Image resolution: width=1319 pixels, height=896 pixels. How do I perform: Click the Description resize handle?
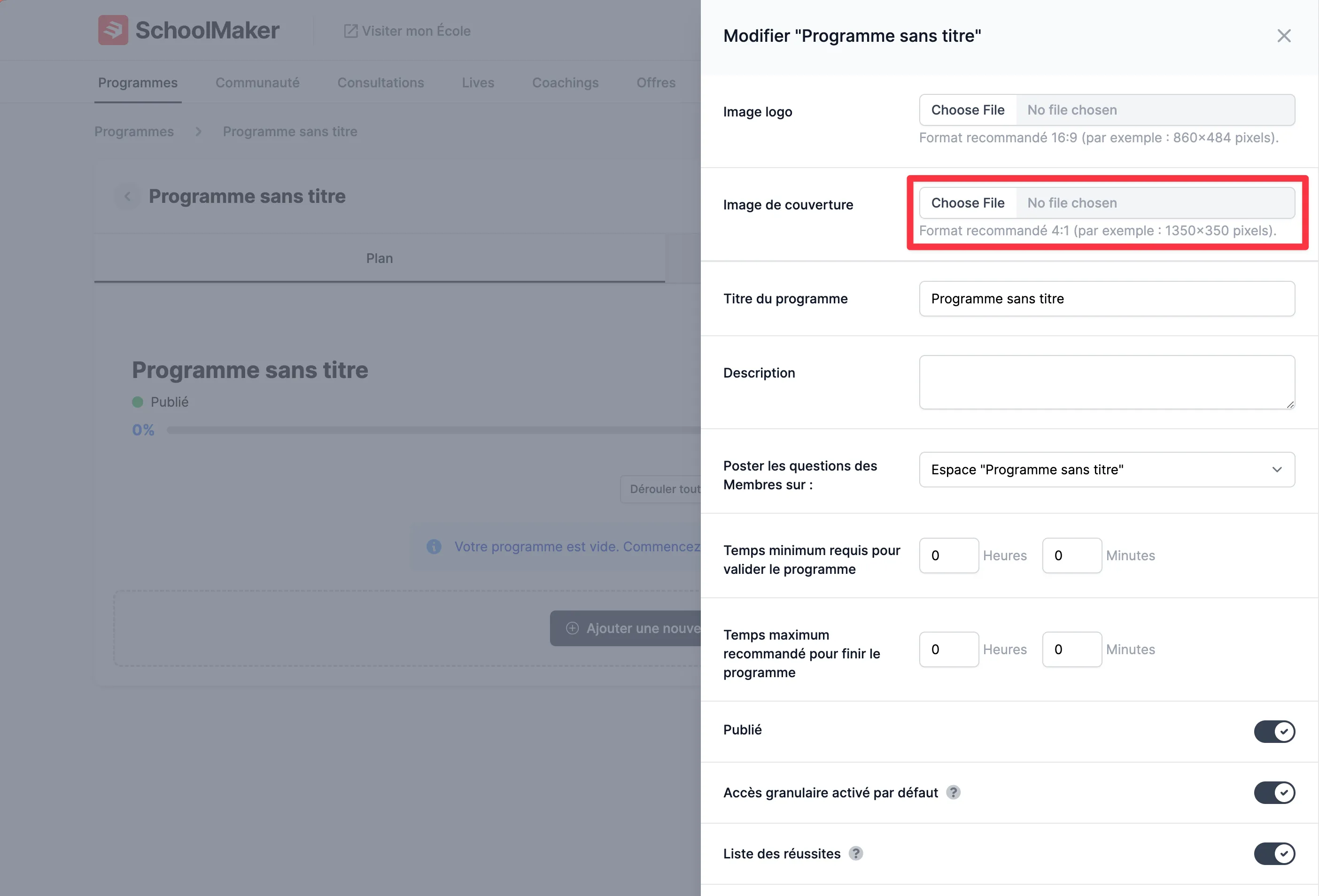tap(1290, 405)
